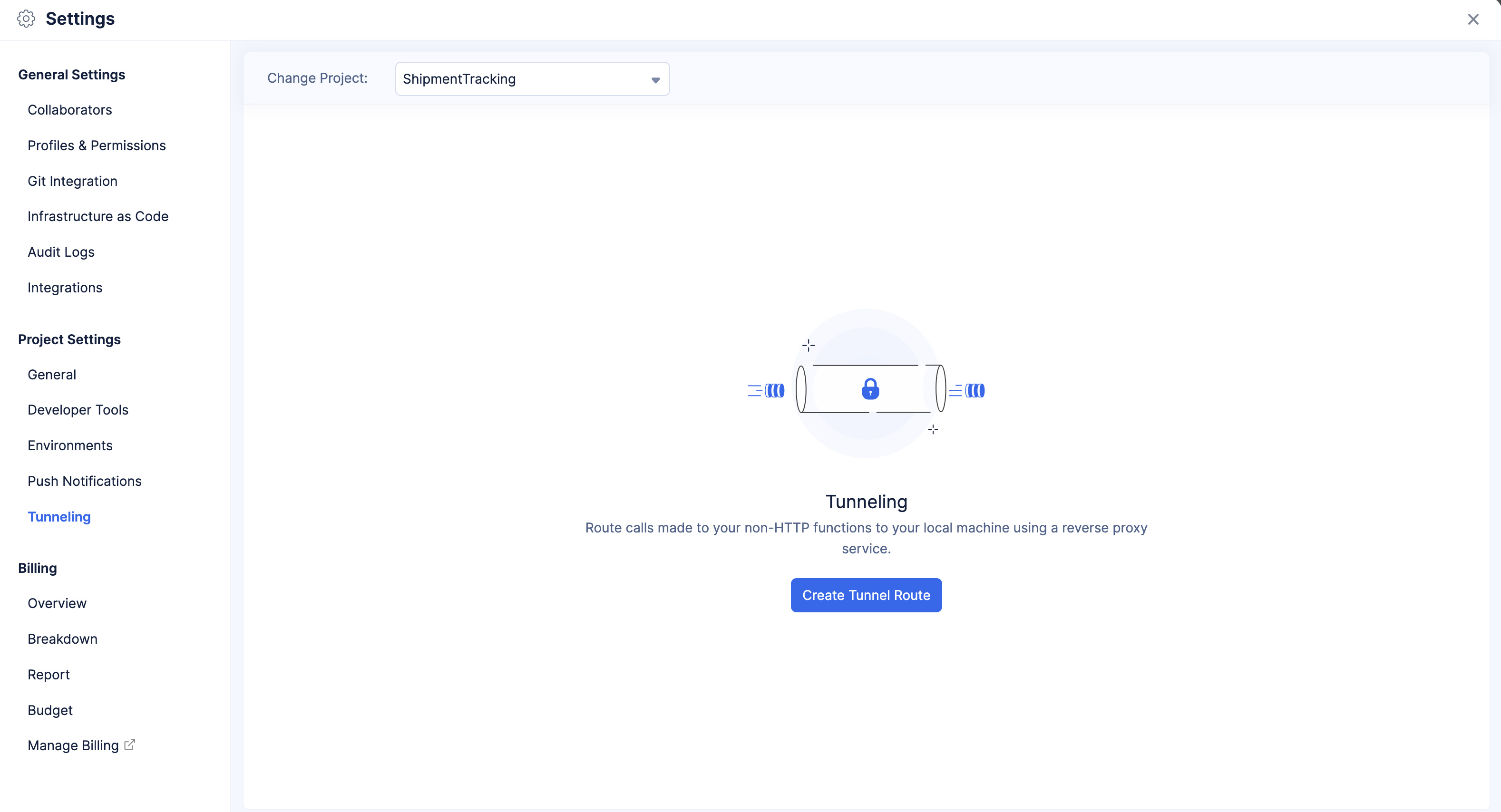Click the Budget billing option
This screenshot has height=812, width=1501.
tap(50, 710)
